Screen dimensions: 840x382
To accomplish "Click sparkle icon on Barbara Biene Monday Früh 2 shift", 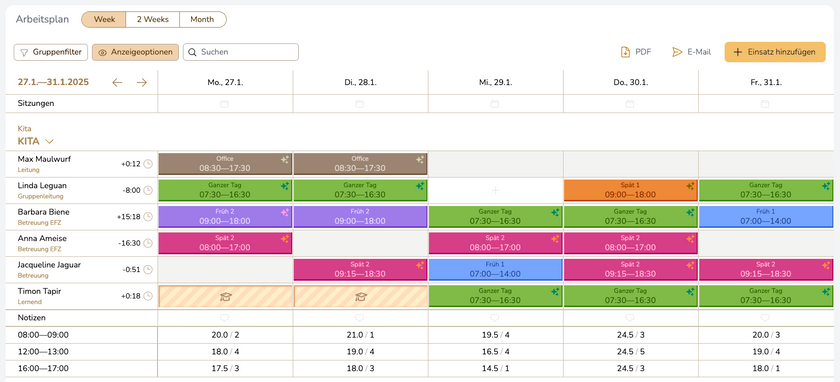I will pyautogui.click(x=284, y=212).
